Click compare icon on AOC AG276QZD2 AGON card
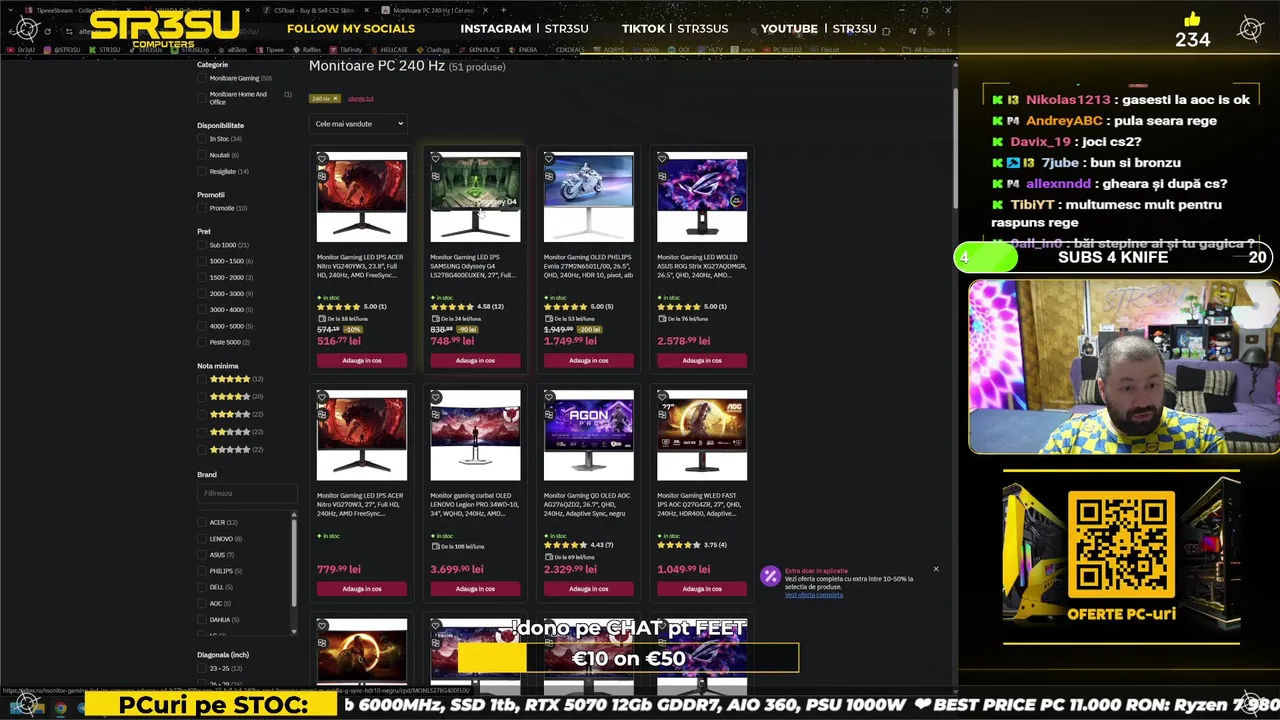 [549, 413]
